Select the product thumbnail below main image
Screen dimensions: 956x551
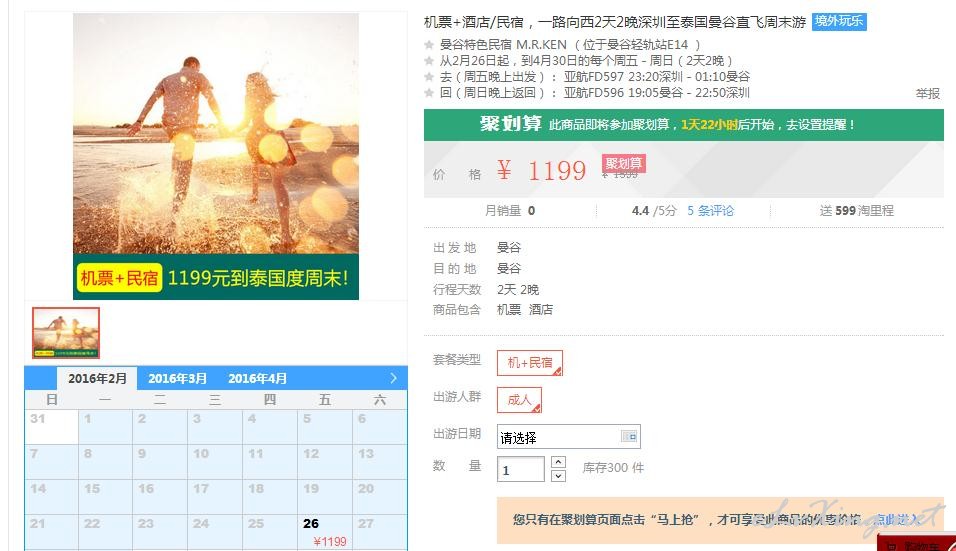pos(66,333)
